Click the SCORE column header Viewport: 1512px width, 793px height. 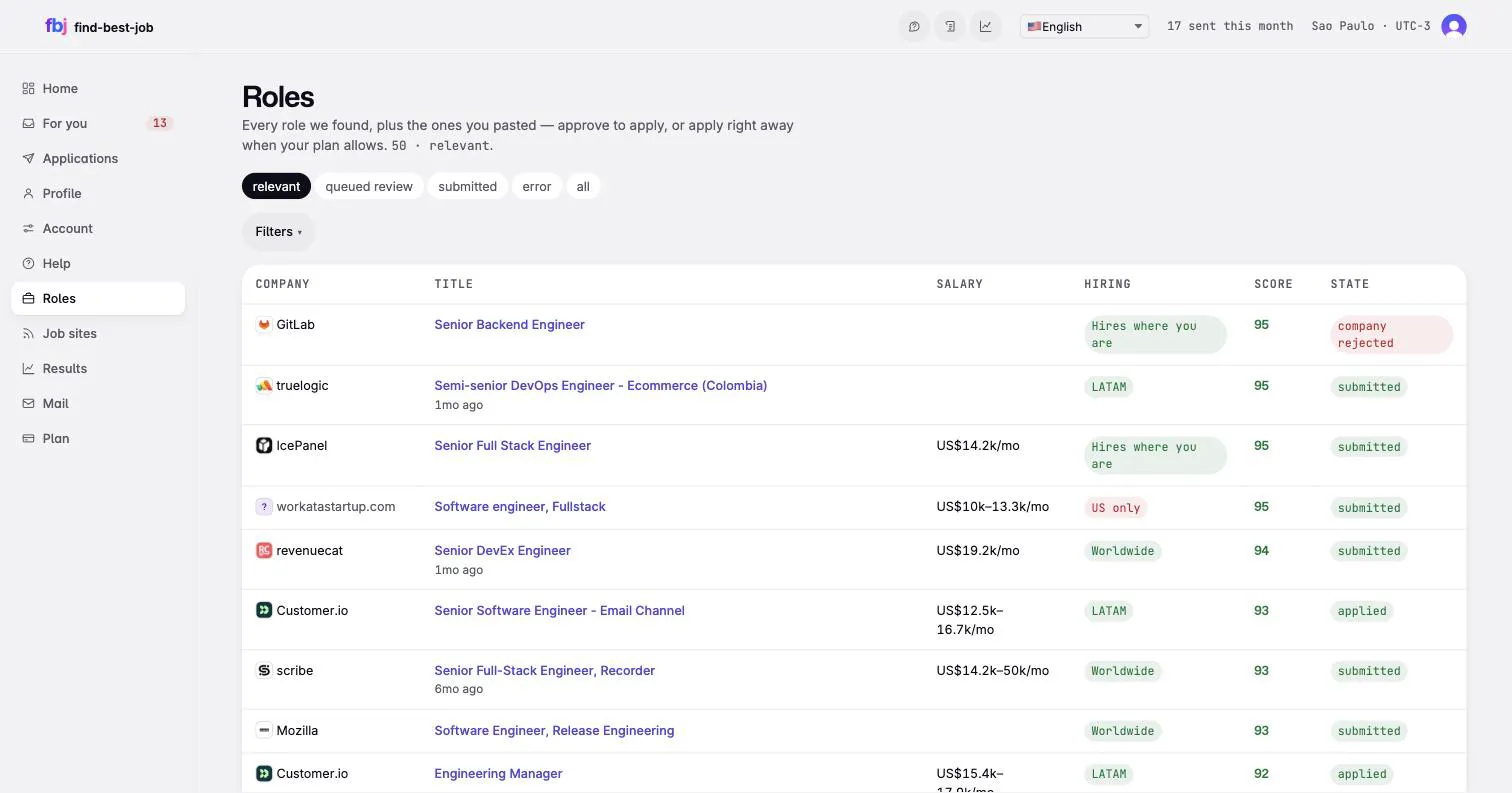1273,285
